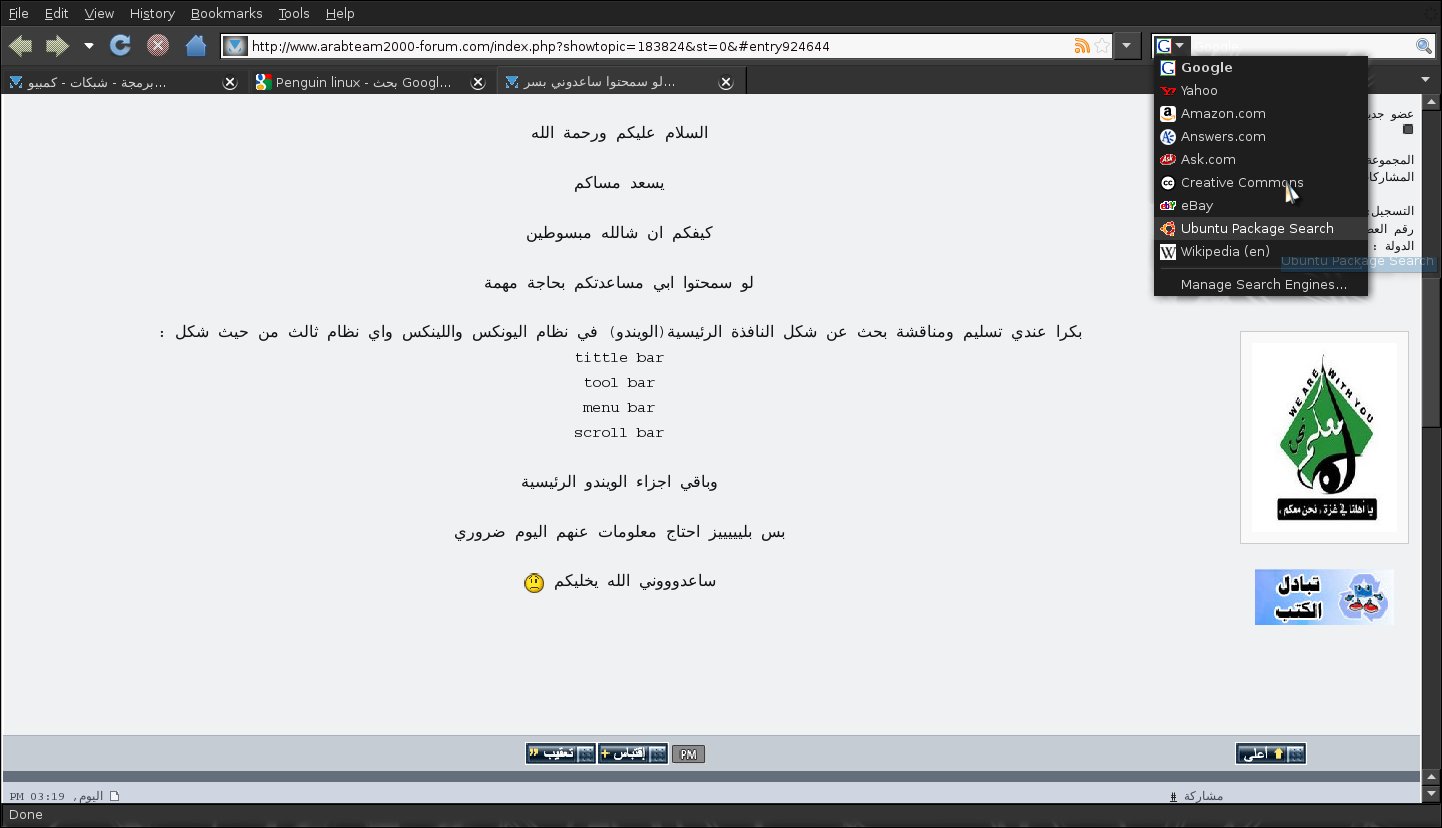
Task: Click the PM button below the post
Action: tap(688, 754)
